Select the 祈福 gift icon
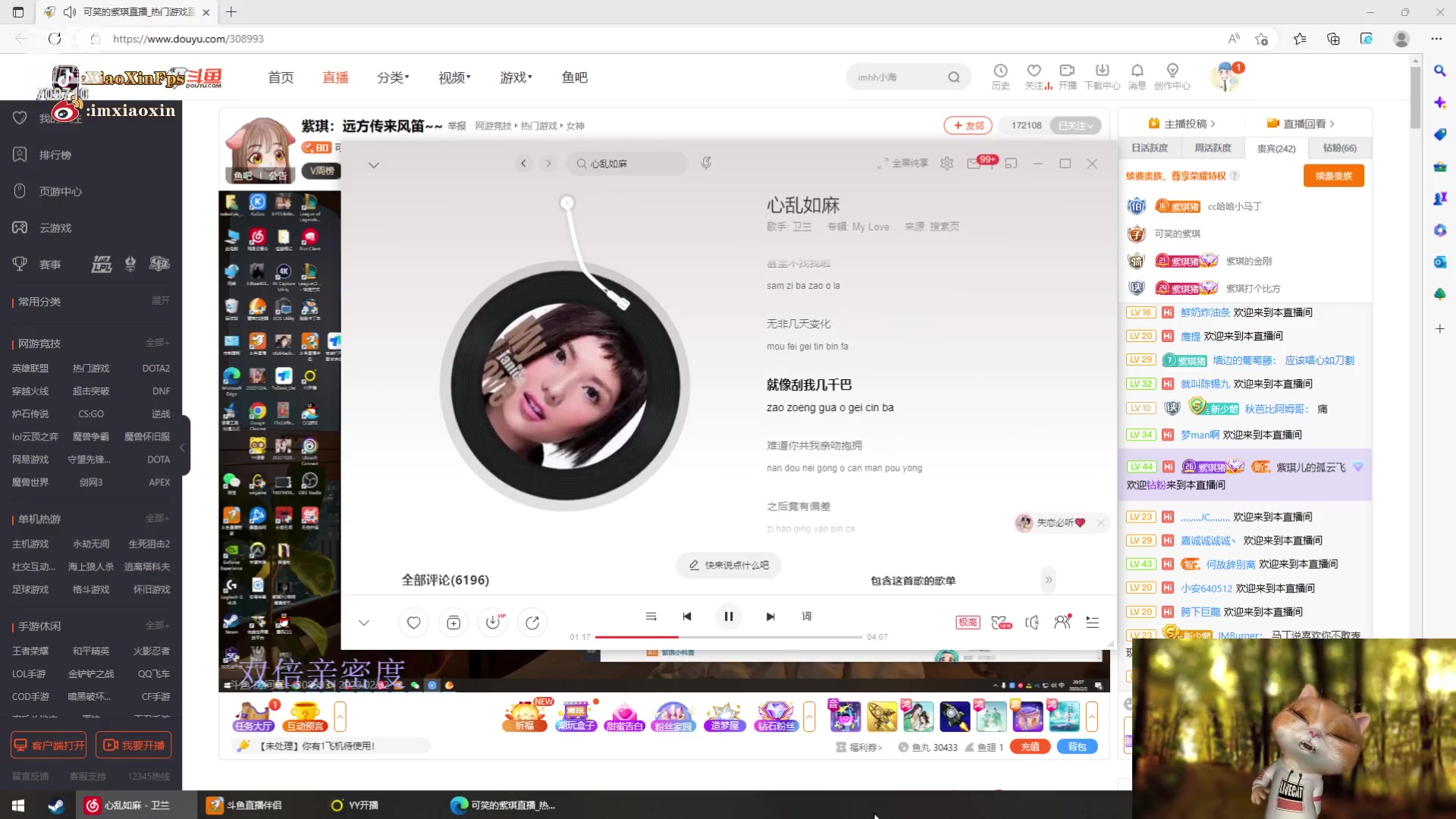The height and width of the screenshot is (819, 1456). [525, 716]
